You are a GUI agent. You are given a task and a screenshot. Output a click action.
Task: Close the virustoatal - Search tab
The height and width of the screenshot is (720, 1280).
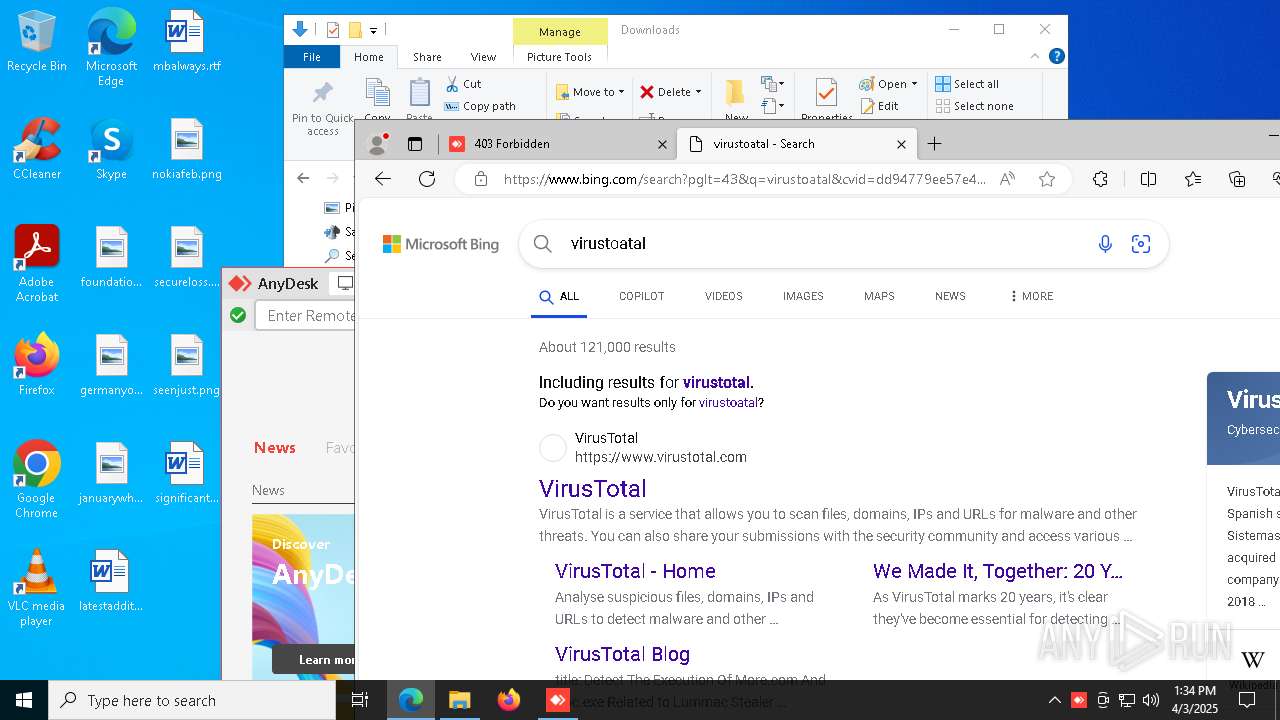pos(901,144)
